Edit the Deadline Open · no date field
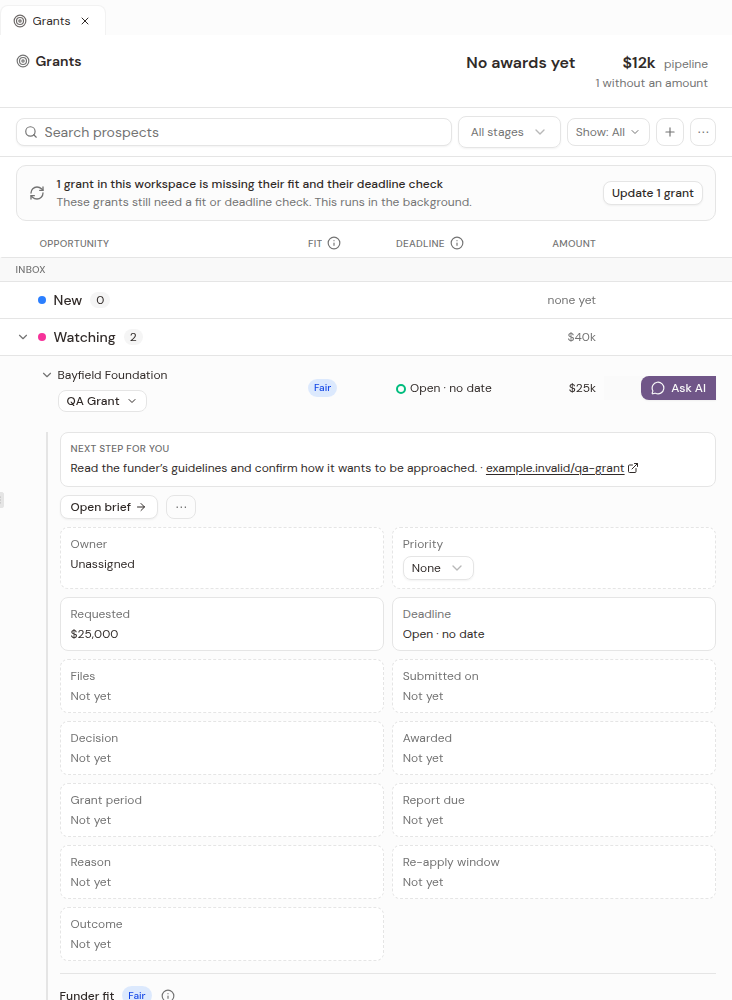This screenshot has height=1000, width=732. (x=553, y=624)
